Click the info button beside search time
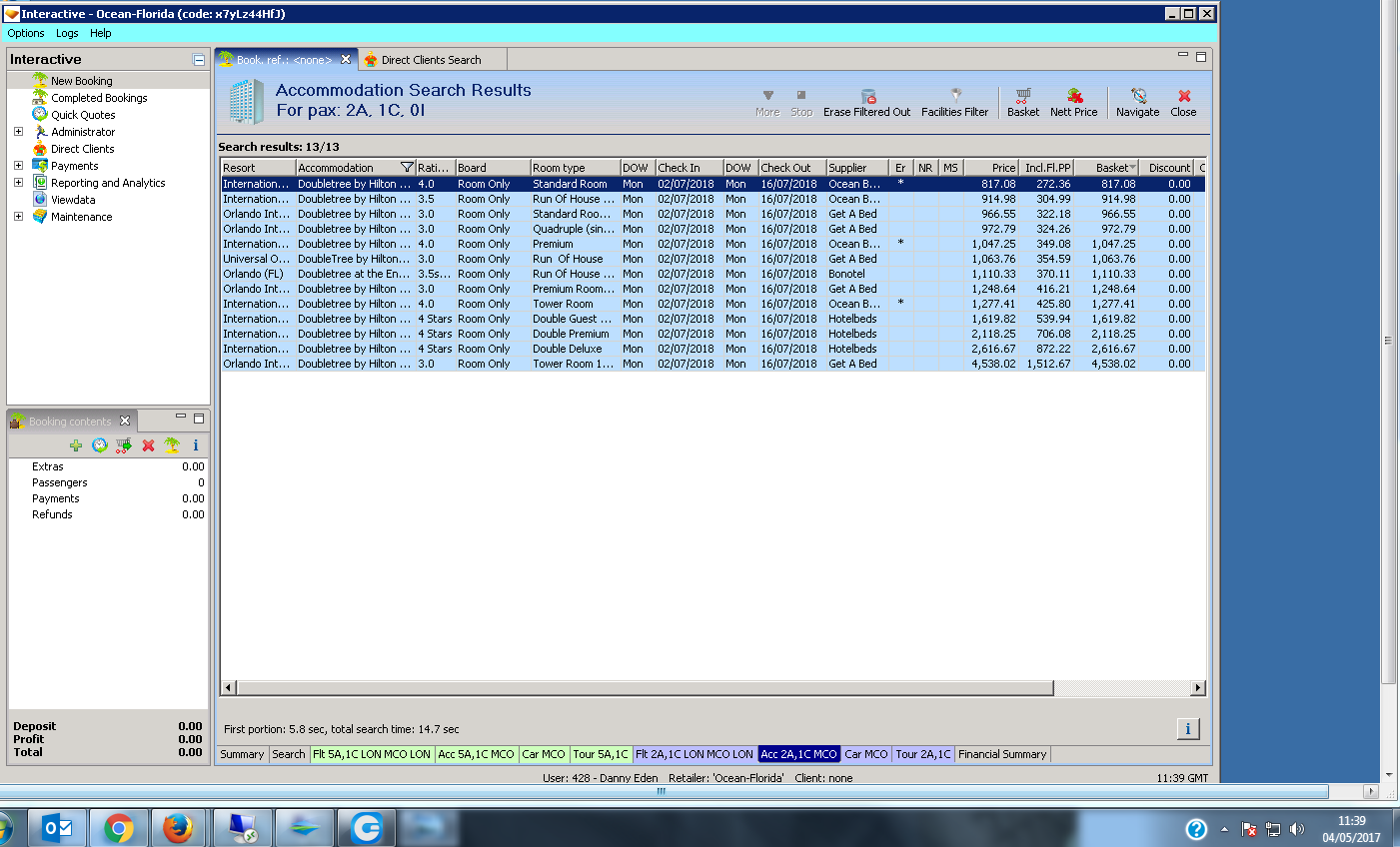The height and width of the screenshot is (847, 1400). coord(1188,729)
